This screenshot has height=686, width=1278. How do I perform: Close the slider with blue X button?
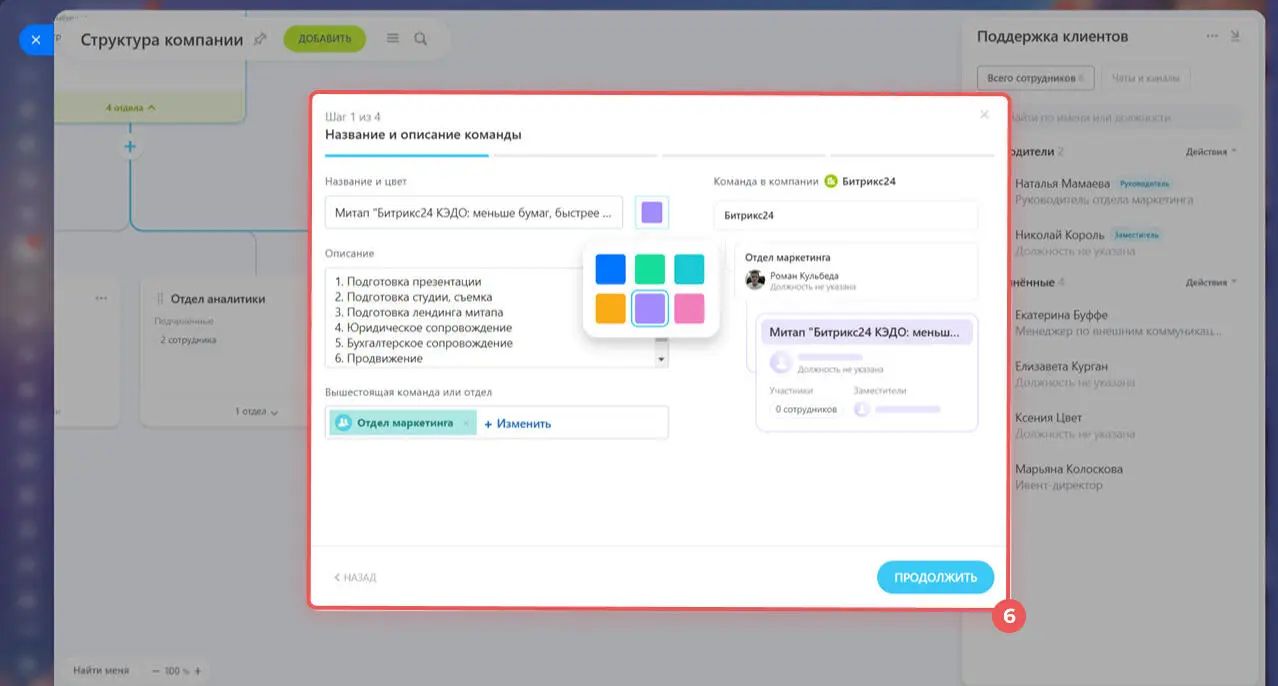tap(36, 40)
